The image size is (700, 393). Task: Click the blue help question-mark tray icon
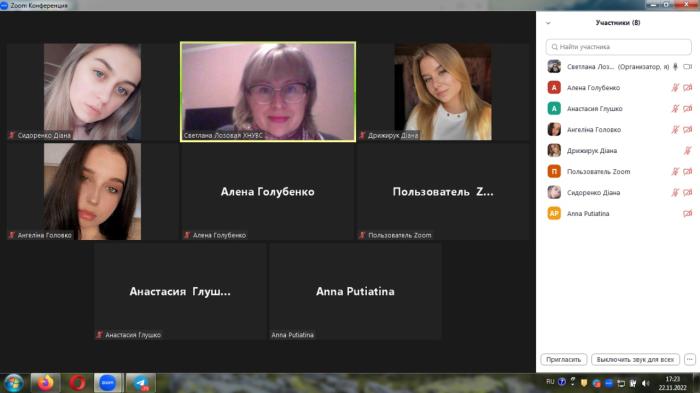click(x=562, y=382)
